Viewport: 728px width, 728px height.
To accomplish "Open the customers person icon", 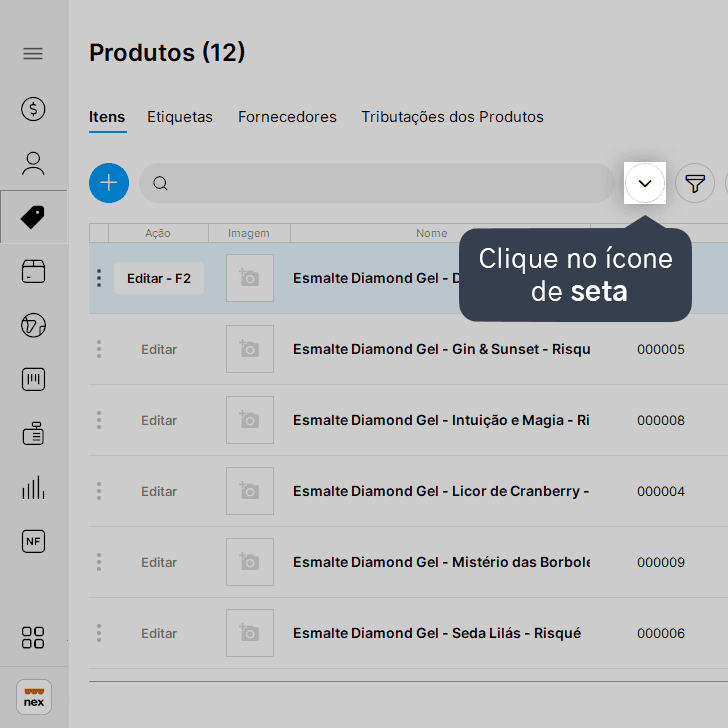I will pyautogui.click(x=33, y=163).
